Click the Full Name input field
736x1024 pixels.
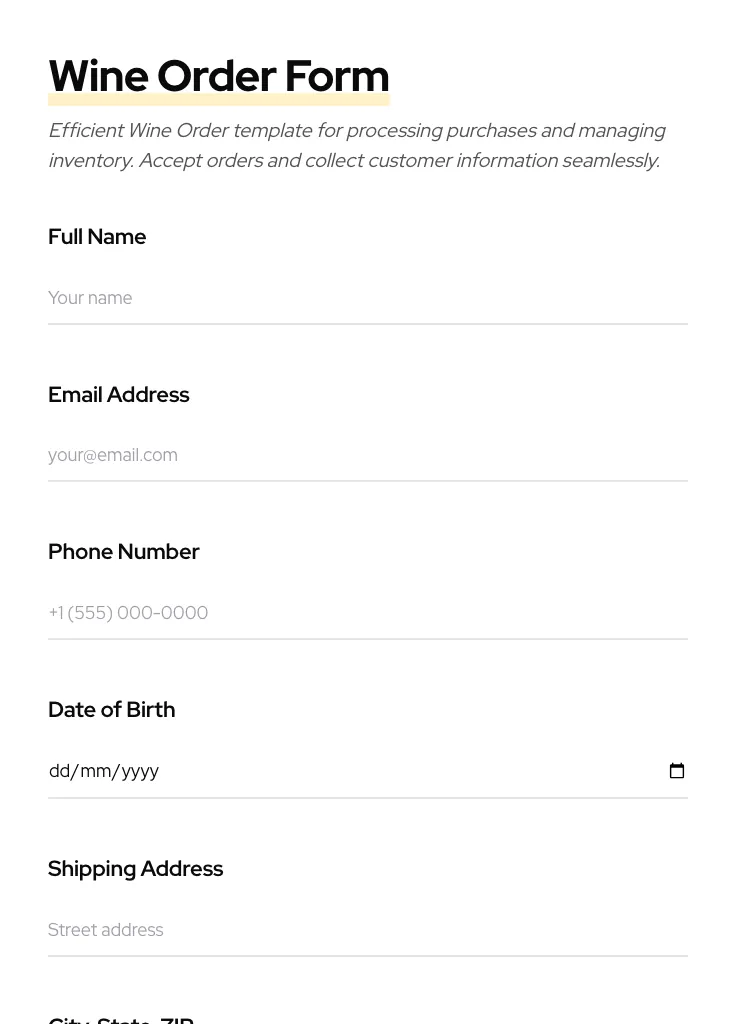tap(367, 298)
